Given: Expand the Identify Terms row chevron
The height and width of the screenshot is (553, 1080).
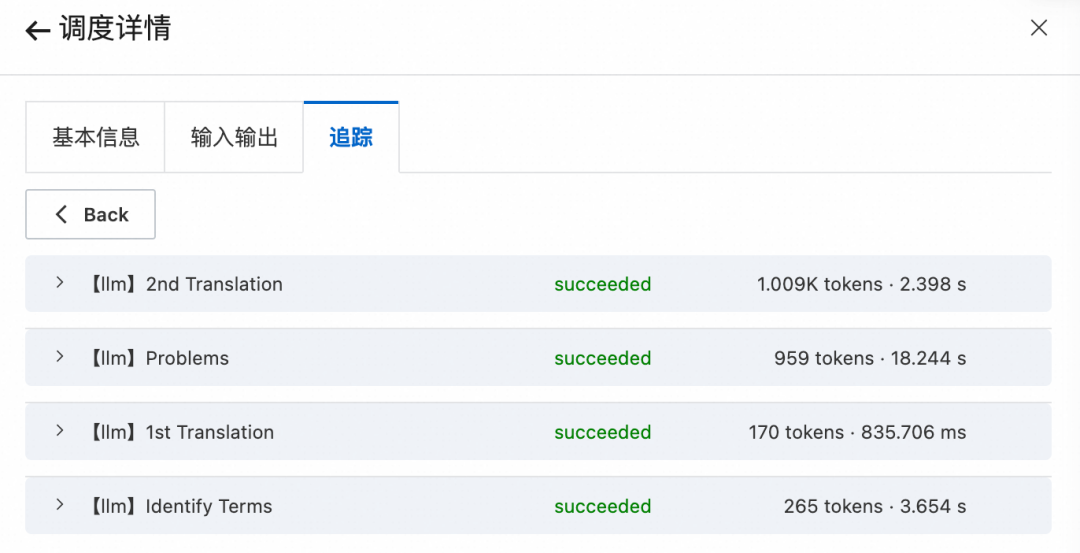Looking at the screenshot, I should coord(59,505).
